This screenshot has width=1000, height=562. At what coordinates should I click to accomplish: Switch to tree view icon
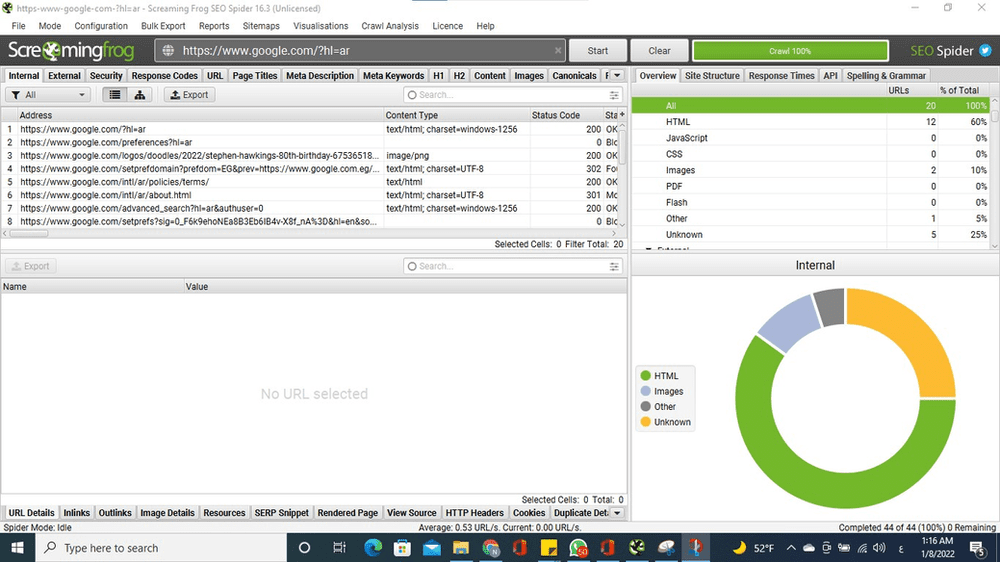tap(139, 94)
